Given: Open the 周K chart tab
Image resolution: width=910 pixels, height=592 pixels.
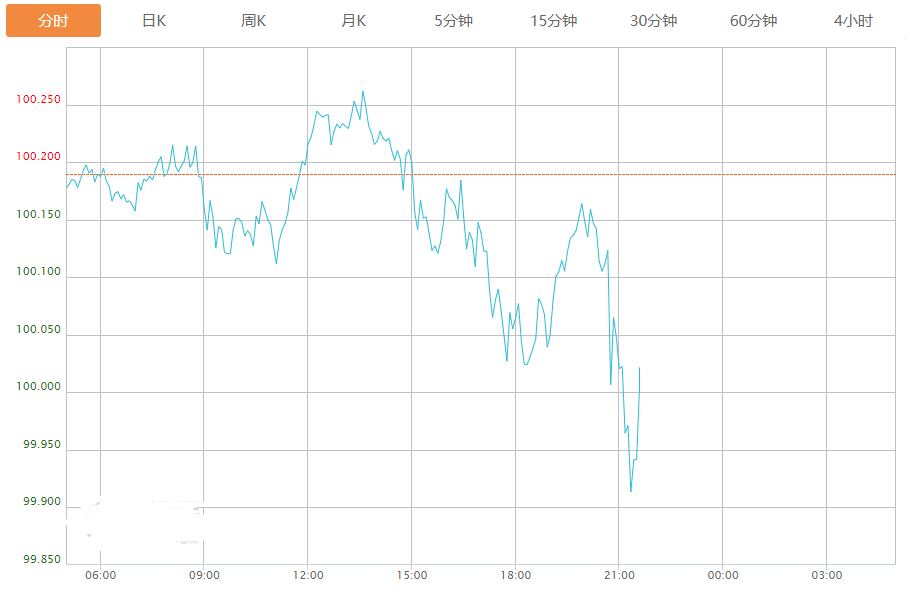Looking at the screenshot, I should pos(254,21).
